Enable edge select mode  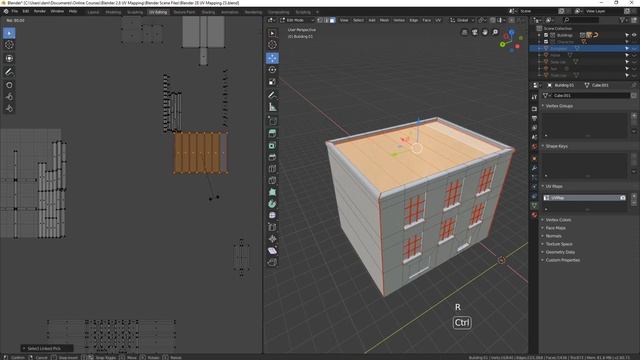[x=326, y=20]
